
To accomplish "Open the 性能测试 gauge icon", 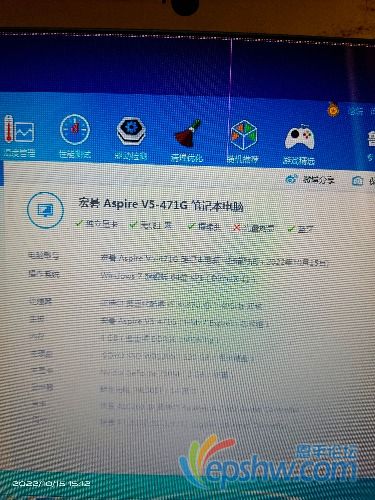I will (75, 130).
